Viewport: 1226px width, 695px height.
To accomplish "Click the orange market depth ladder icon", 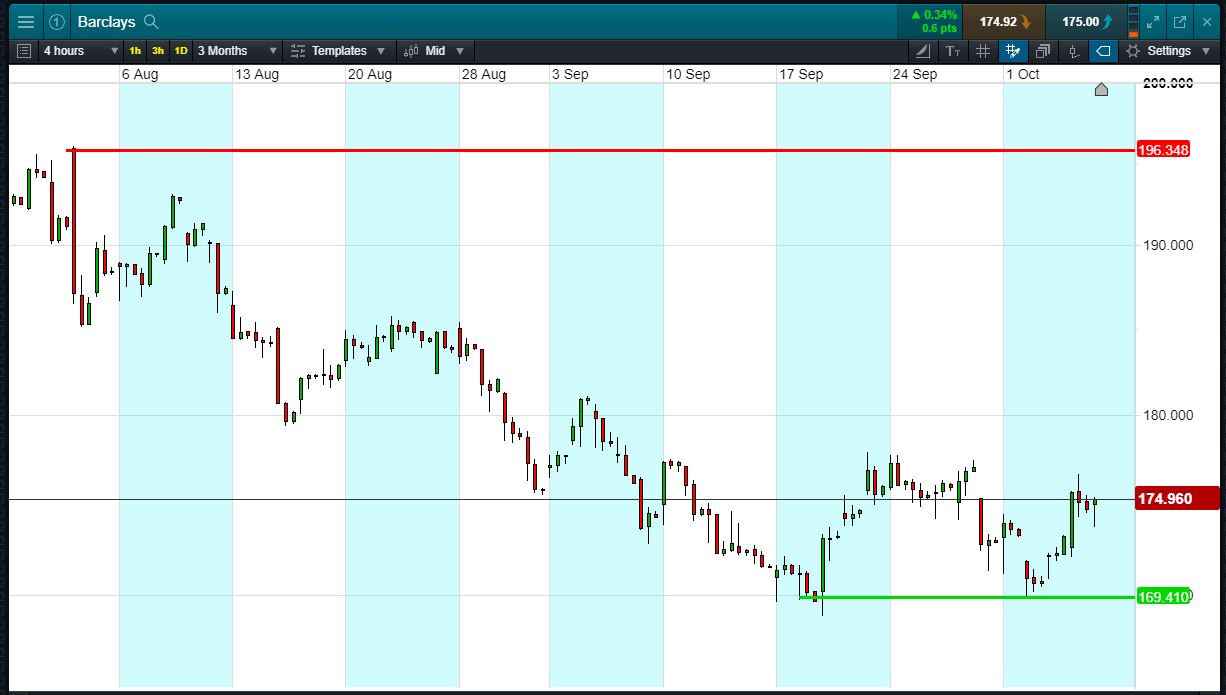I will [1133, 21].
